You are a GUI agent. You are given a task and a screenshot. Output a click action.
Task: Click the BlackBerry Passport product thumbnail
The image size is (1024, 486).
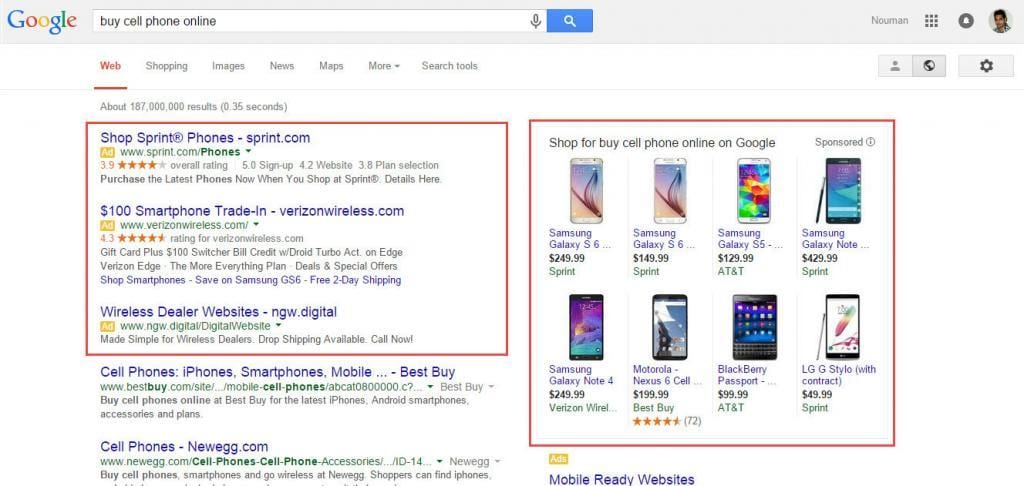(x=754, y=327)
